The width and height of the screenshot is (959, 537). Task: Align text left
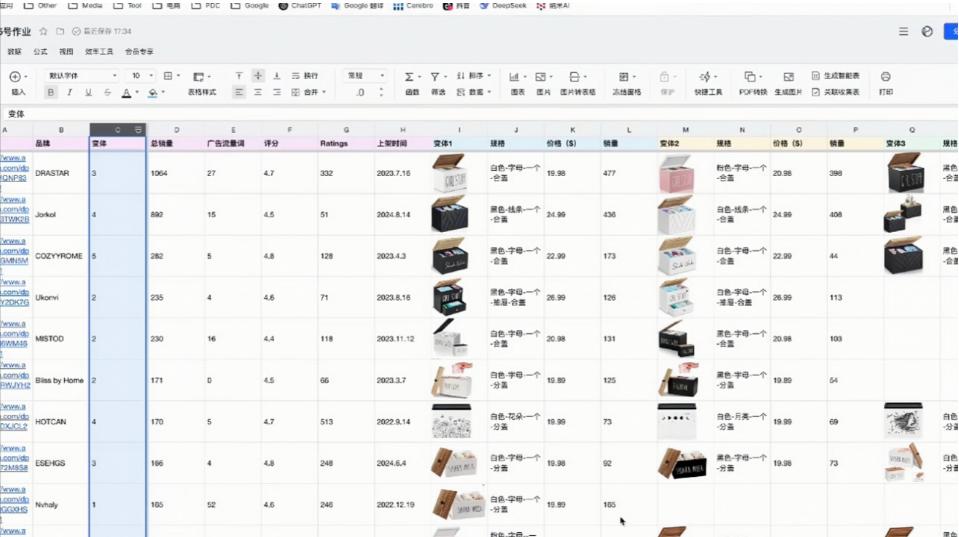click(x=239, y=92)
